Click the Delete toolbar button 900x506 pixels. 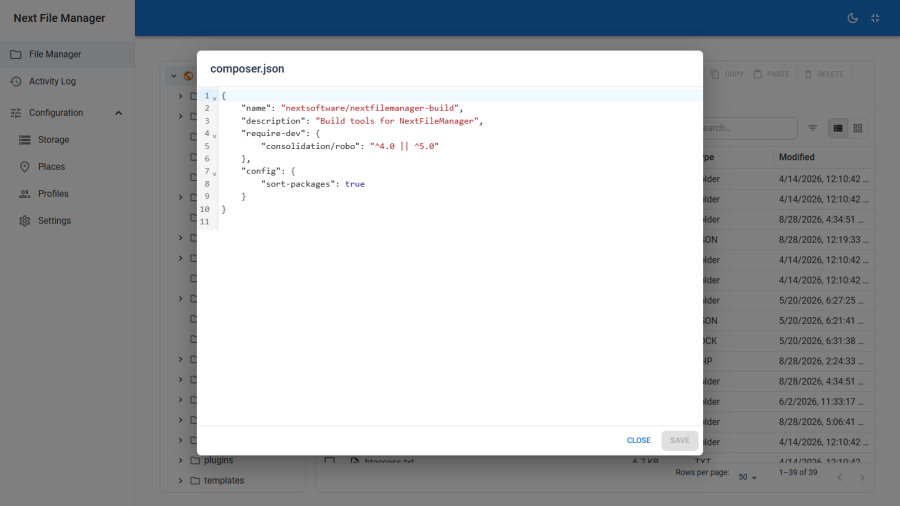[824, 74]
